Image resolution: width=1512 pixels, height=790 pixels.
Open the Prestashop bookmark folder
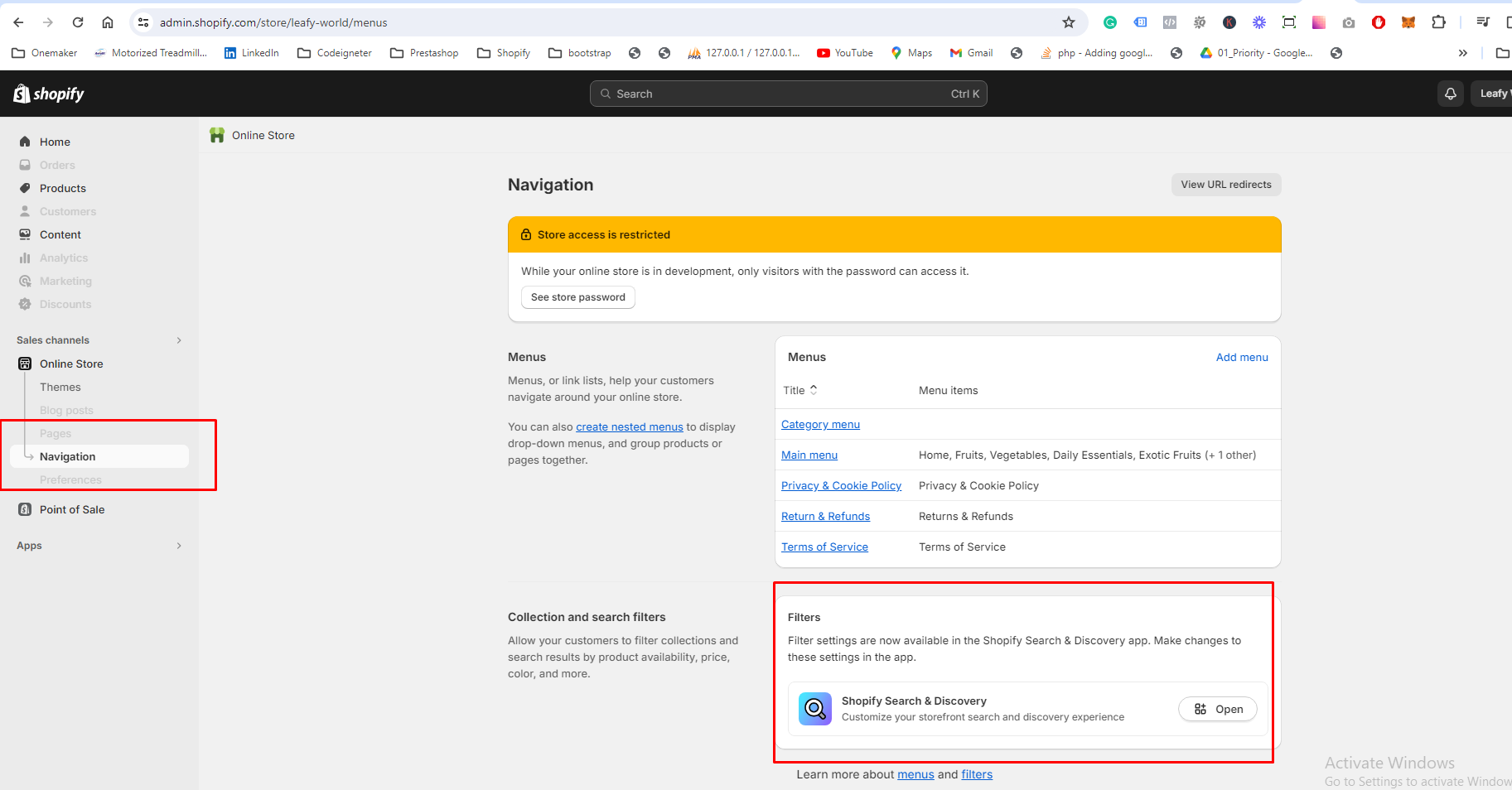coord(424,53)
